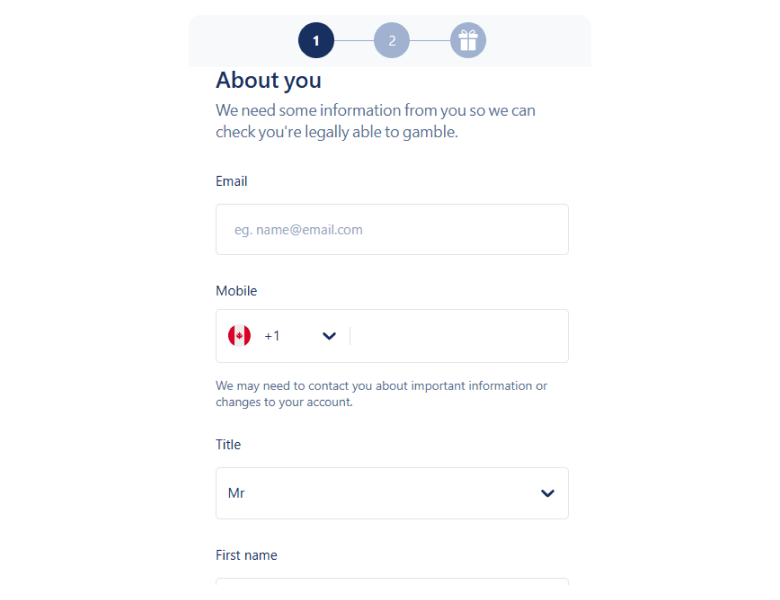Click the About you heading
The height and width of the screenshot is (600, 780).
[x=268, y=80]
